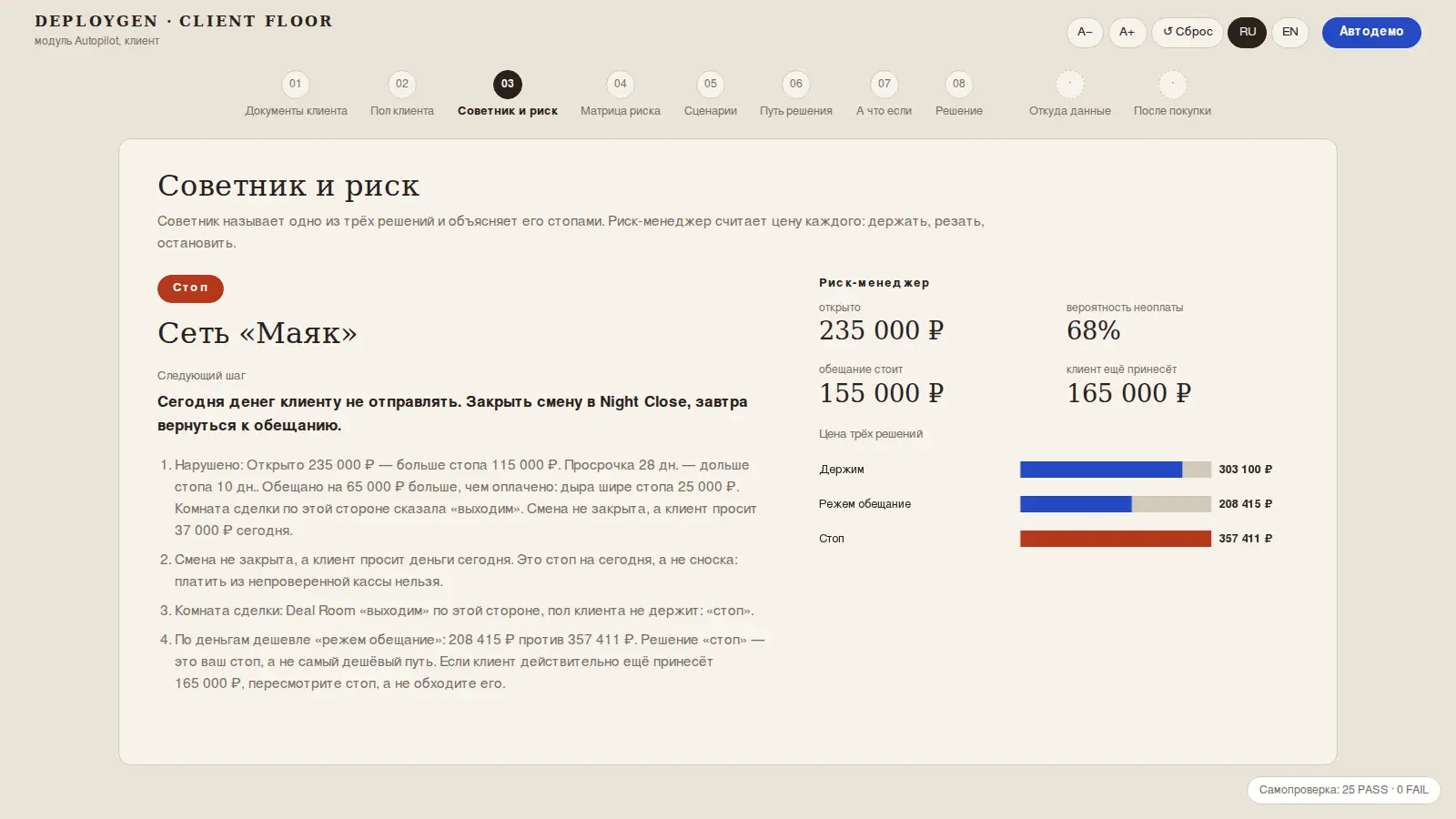Click the 208 415 ₽ amount
The height and width of the screenshot is (819, 1456).
click(x=1246, y=504)
